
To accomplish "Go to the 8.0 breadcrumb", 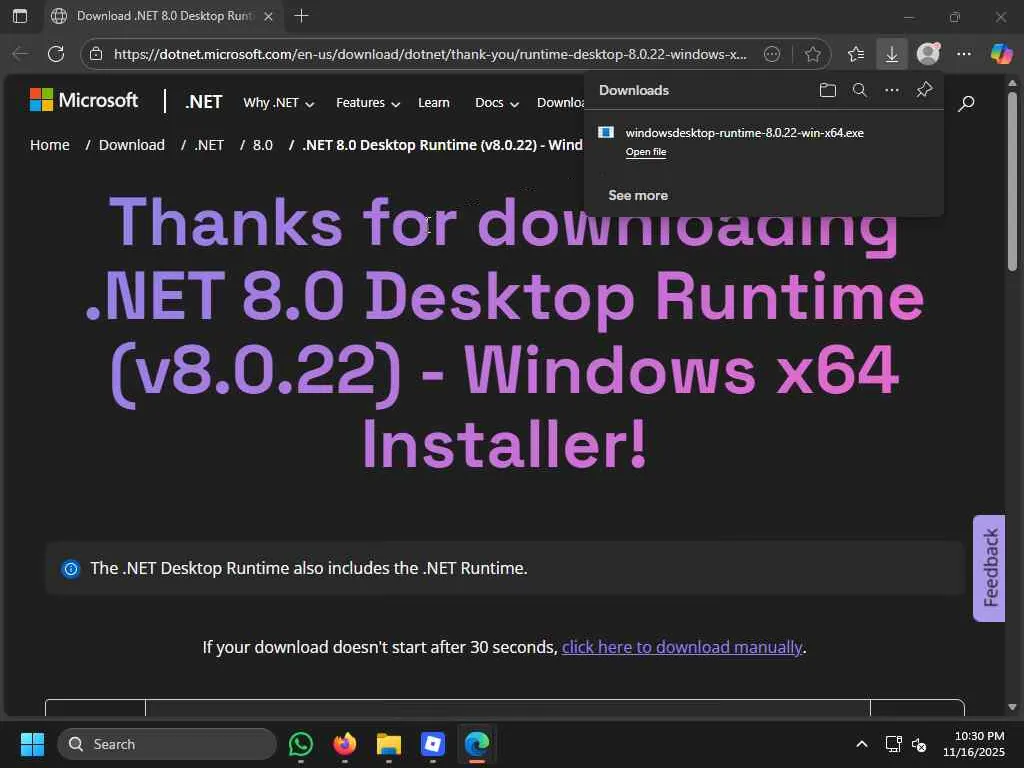I will [263, 145].
